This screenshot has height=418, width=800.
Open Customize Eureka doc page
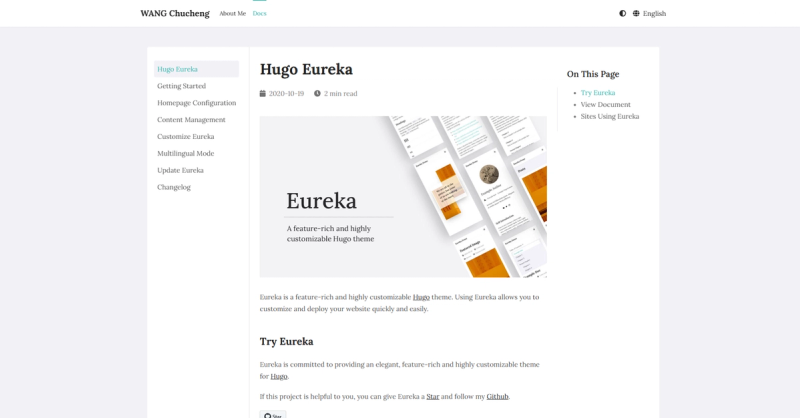(186, 136)
